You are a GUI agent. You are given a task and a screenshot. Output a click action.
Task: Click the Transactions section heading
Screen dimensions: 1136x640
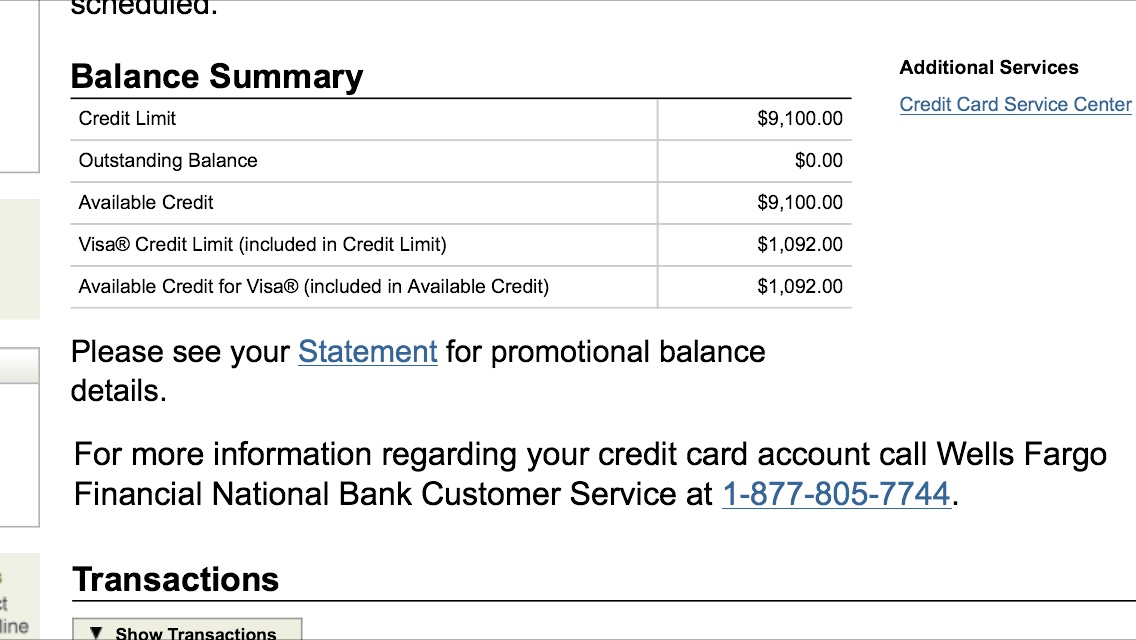[x=175, y=580]
